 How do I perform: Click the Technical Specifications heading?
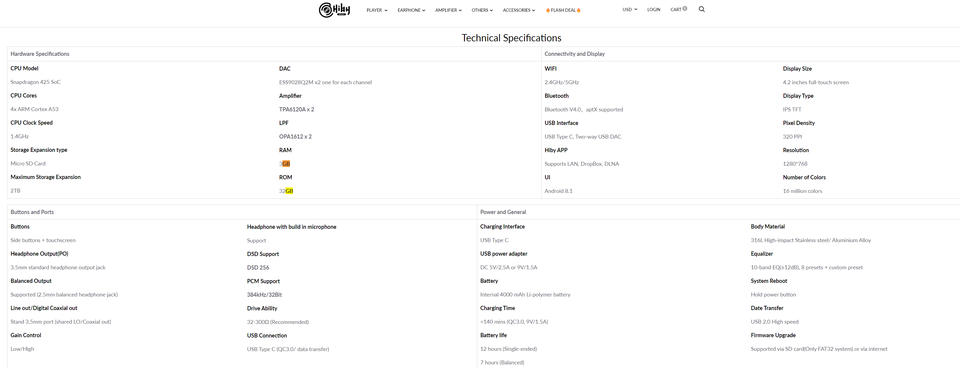511,38
